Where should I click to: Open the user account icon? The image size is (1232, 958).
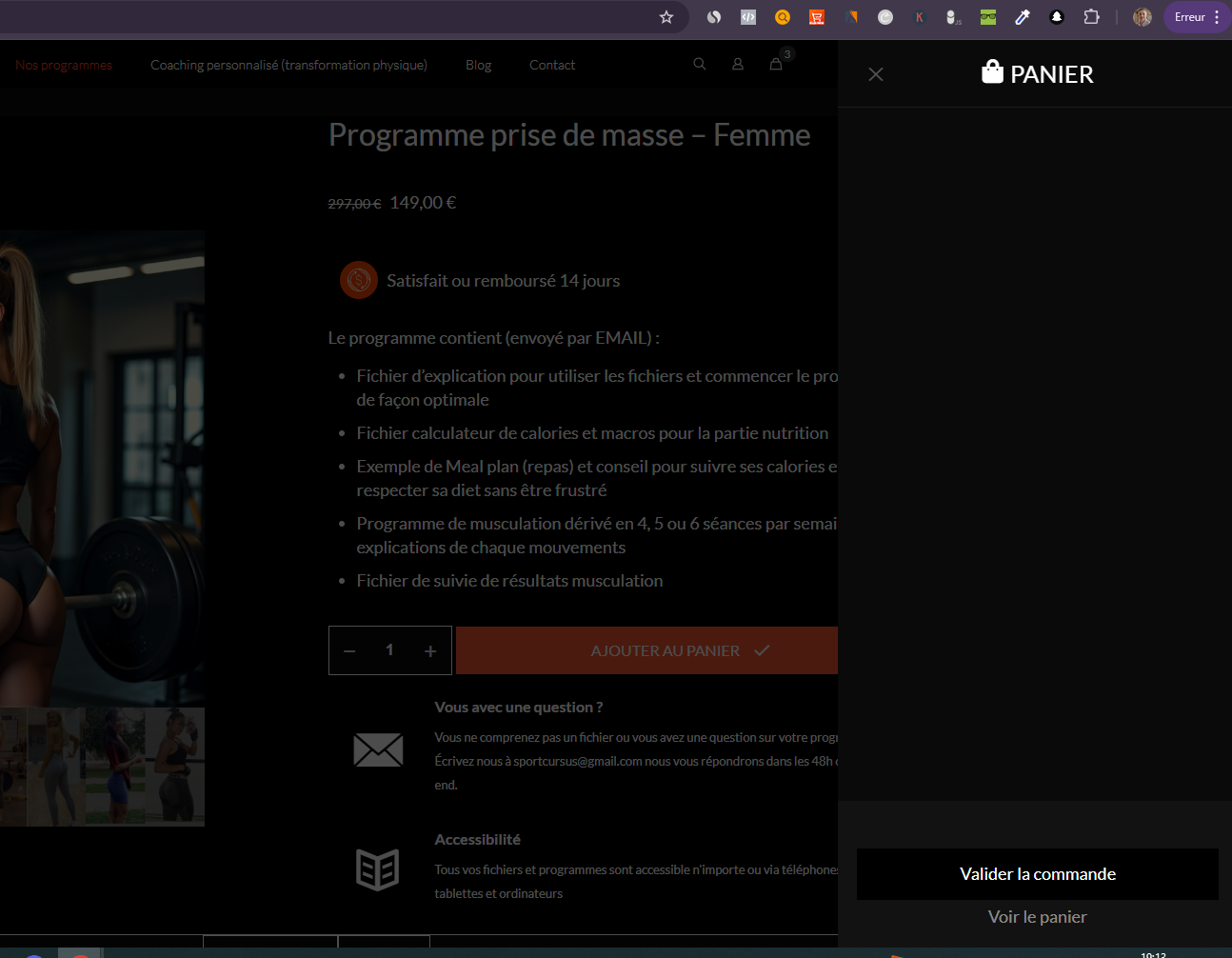point(738,65)
